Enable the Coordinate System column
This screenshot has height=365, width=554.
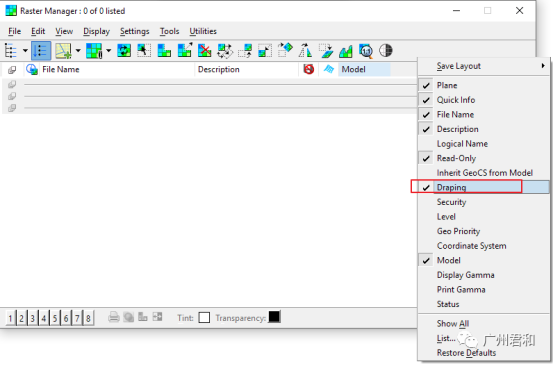pyautogui.click(x=484, y=246)
